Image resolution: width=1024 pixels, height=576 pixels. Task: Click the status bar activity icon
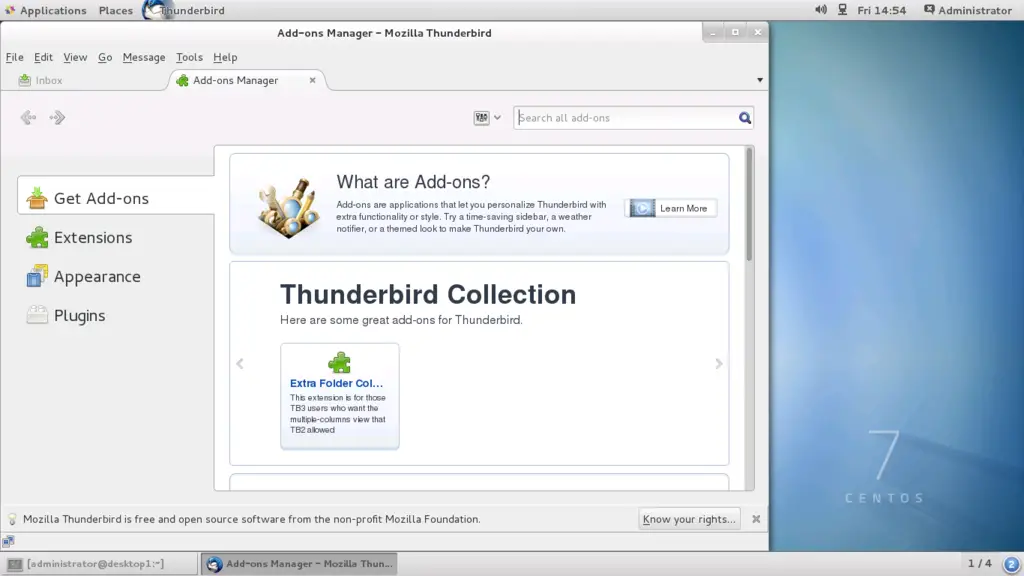click(x=8, y=541)
